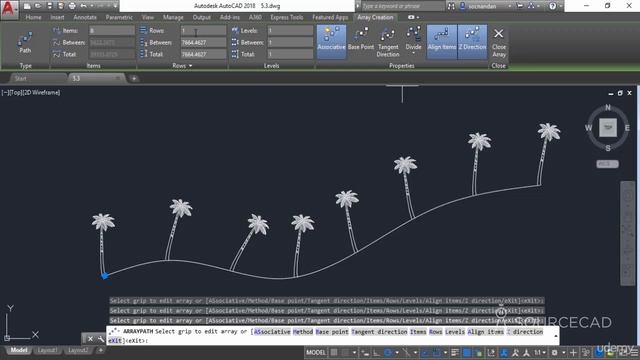This screenshot has height=360, width=640.
Task: Click the Help question mark icon
Action: 552,6
